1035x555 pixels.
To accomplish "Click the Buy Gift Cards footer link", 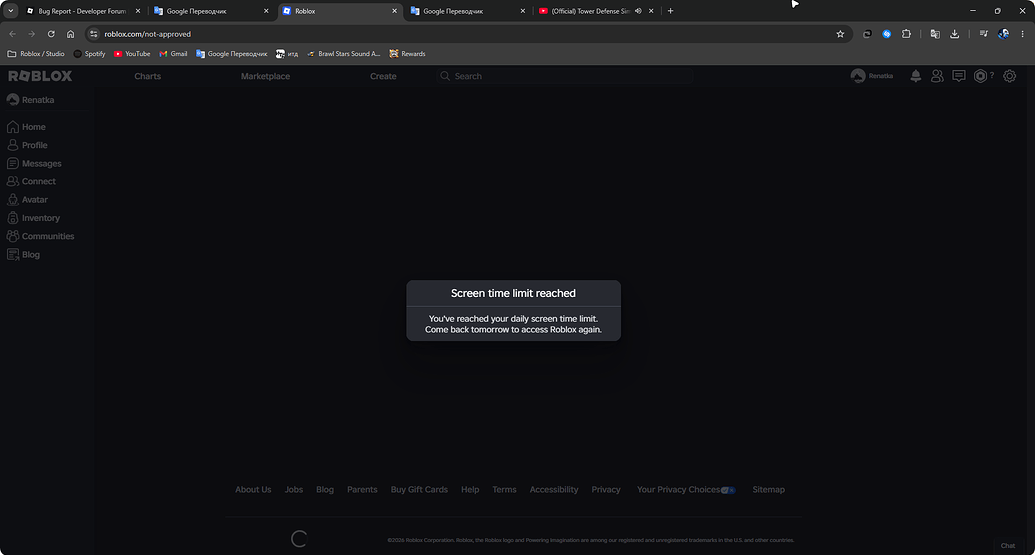I will 419,490.
